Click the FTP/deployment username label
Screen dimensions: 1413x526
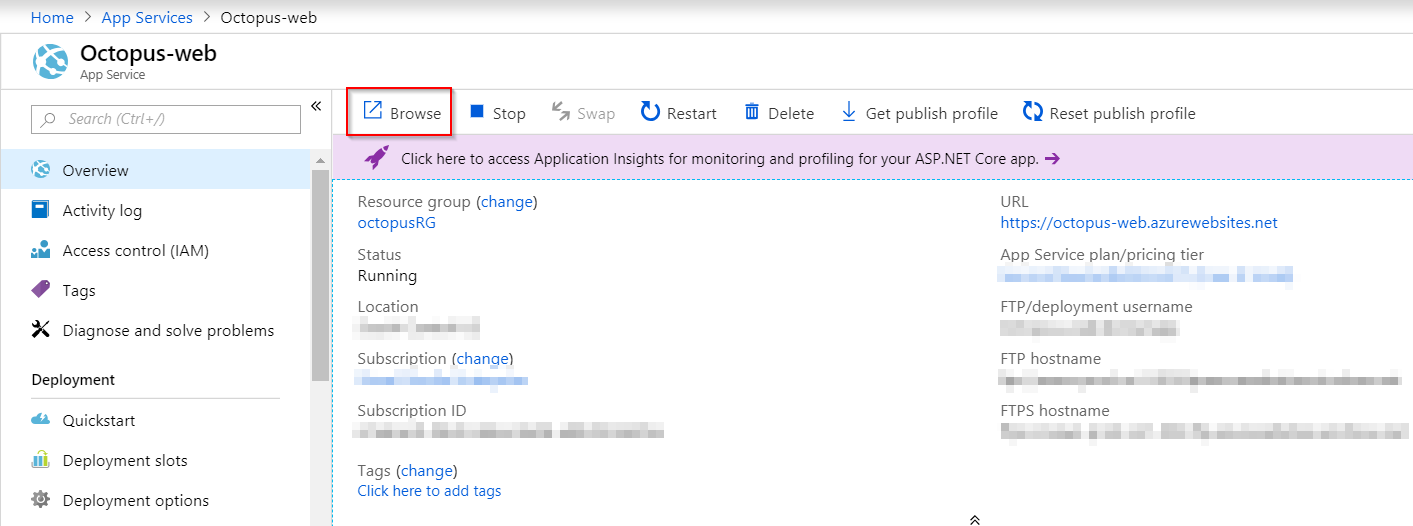[1096, 306]
